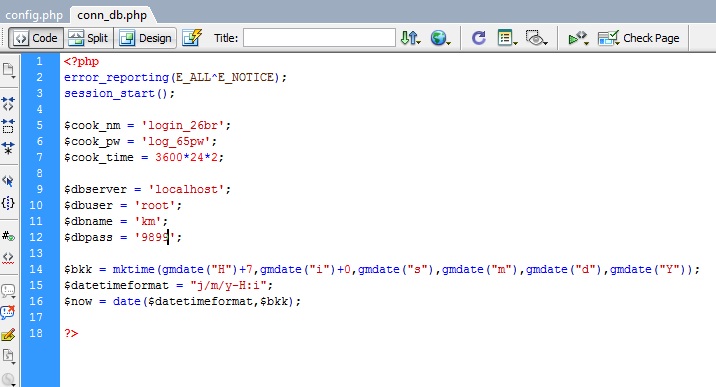The image size is (716, 387).
Task: Click 'gmdate("Y")' at end of line 14
Action: point(648,269)
